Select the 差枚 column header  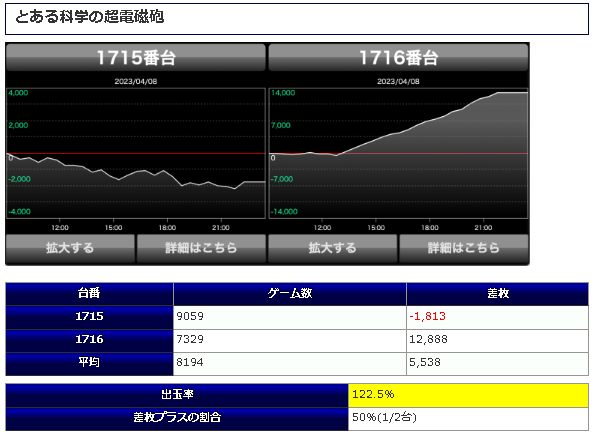click(x=497, y=294)
